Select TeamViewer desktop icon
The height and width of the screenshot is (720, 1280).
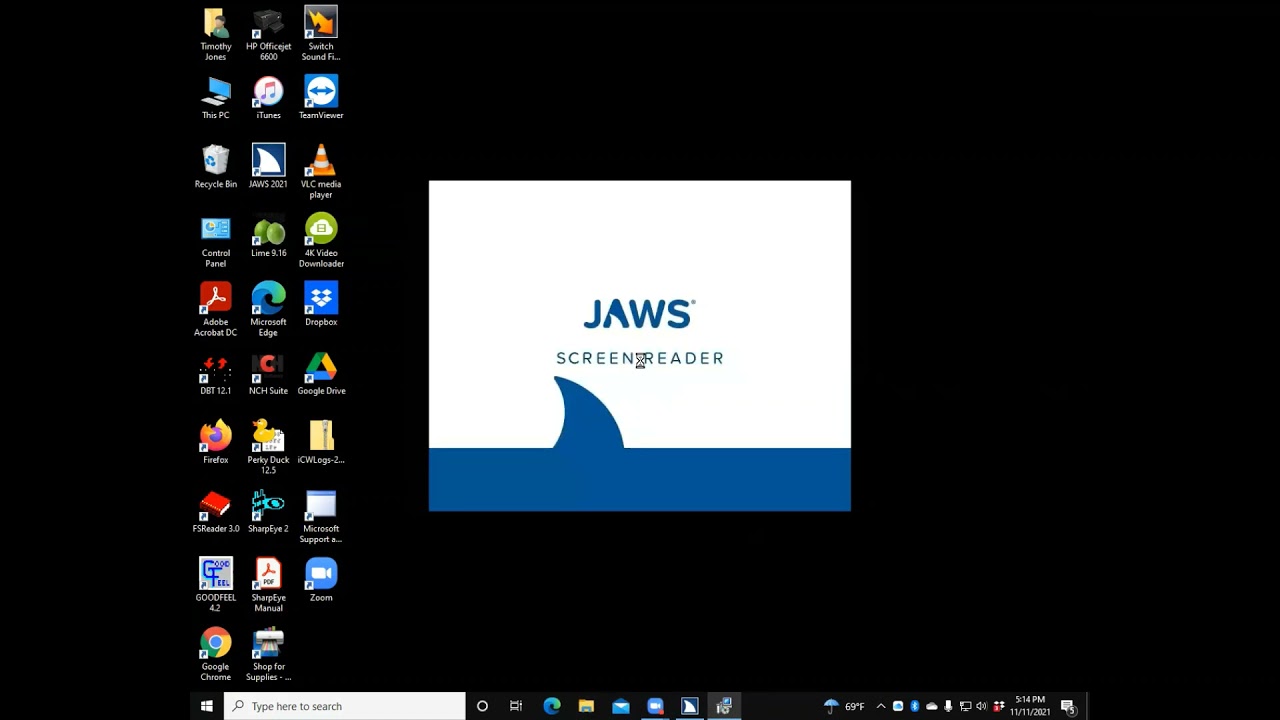click(x=321, y=98)
